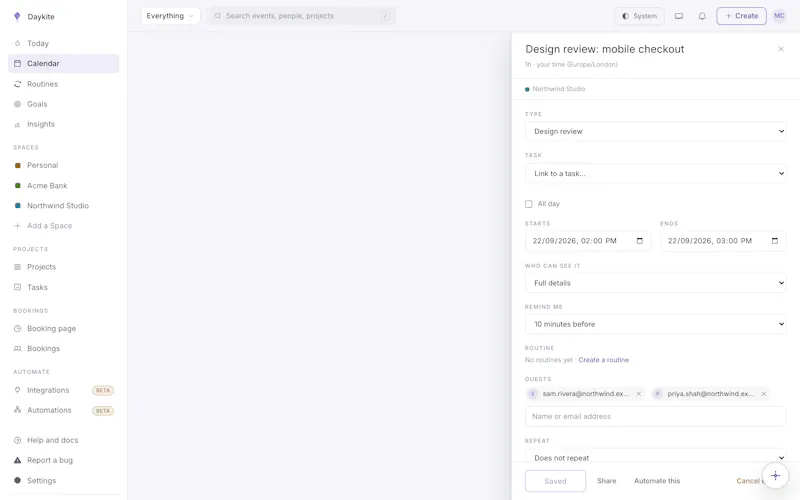The height and width of the screenshot is (500, 800).
Task: Toggle the All day checkbox
Action: (529, 204)
